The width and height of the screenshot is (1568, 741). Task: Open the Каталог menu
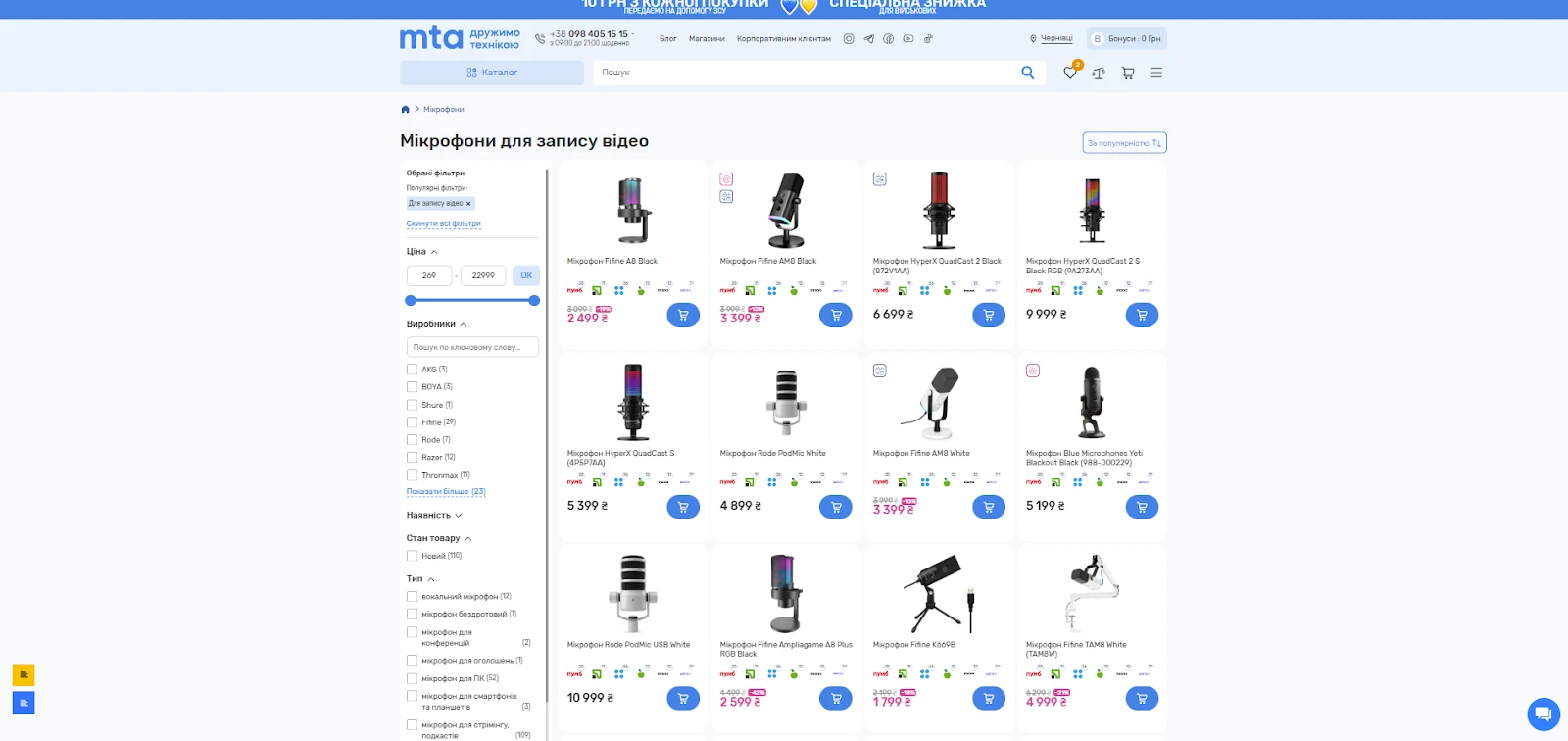tap(492, 73)
